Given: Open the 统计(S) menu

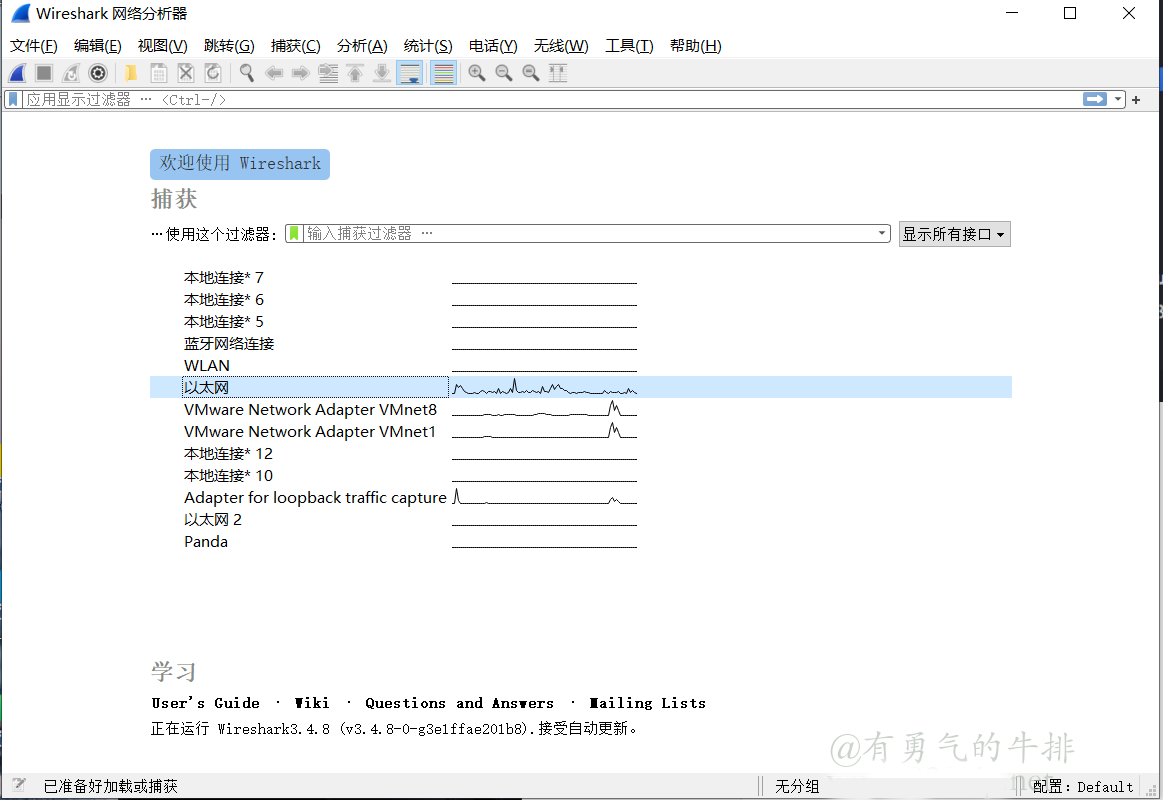Looking at the screenshot, I should tap(428, 45).
